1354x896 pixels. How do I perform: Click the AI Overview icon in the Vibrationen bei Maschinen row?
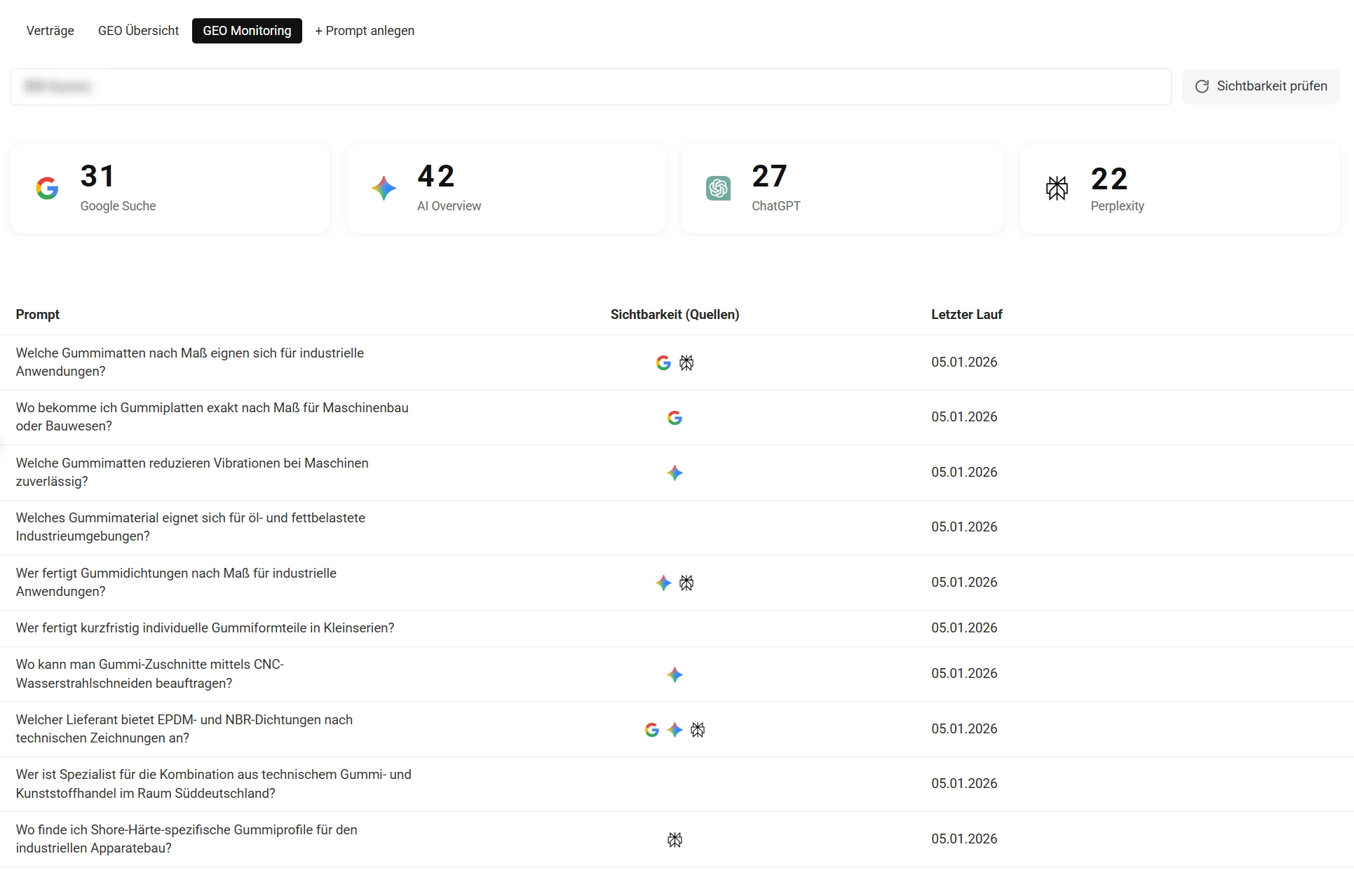coord(675,473)
